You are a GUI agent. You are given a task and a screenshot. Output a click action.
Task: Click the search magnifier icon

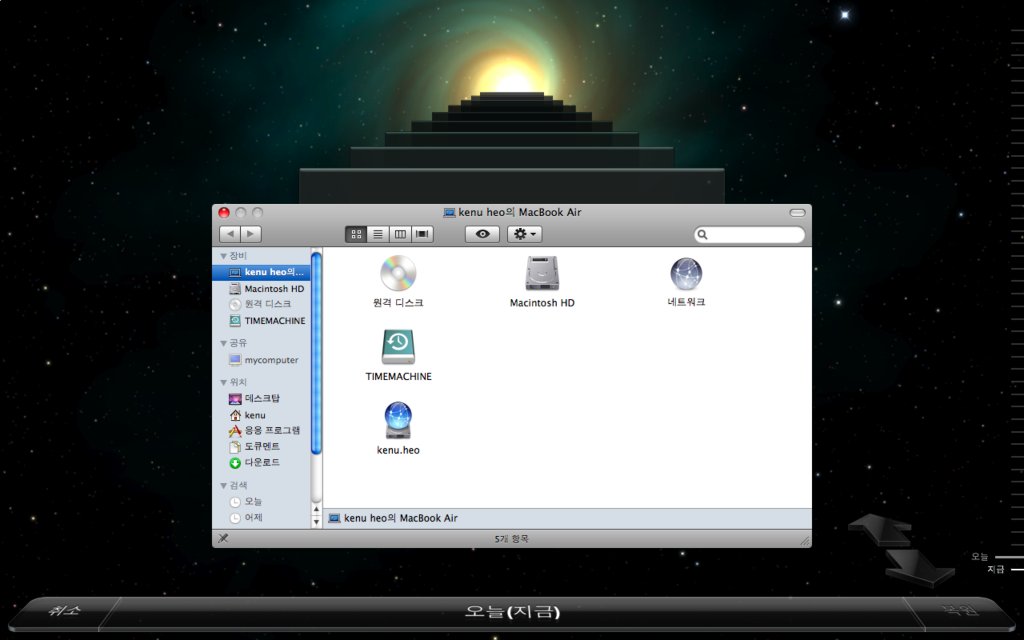[703, 234]
